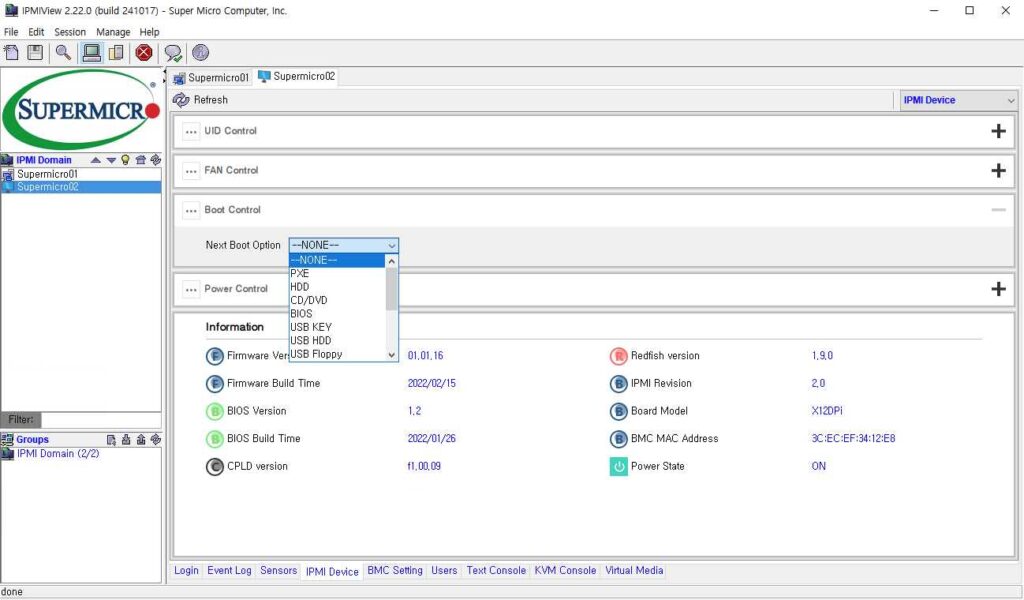Click the house icon in IPMI Domain header
Viewport: 1024px width, 600px height.
(x=140, y=160)
